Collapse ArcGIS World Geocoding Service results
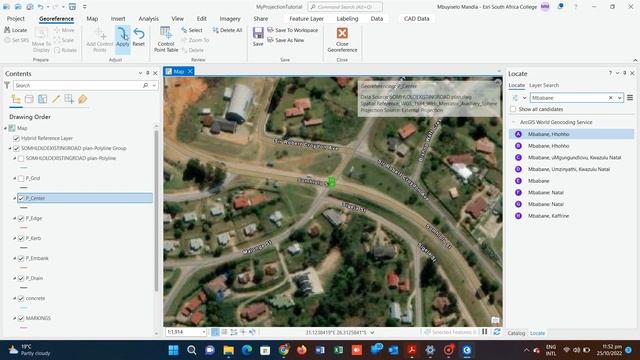Viewport: 640px width, 360px height. coord(513,122)
